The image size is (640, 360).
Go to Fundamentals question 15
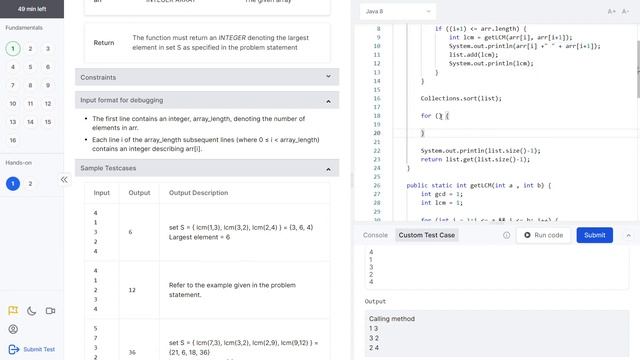(x=48, y=122)
